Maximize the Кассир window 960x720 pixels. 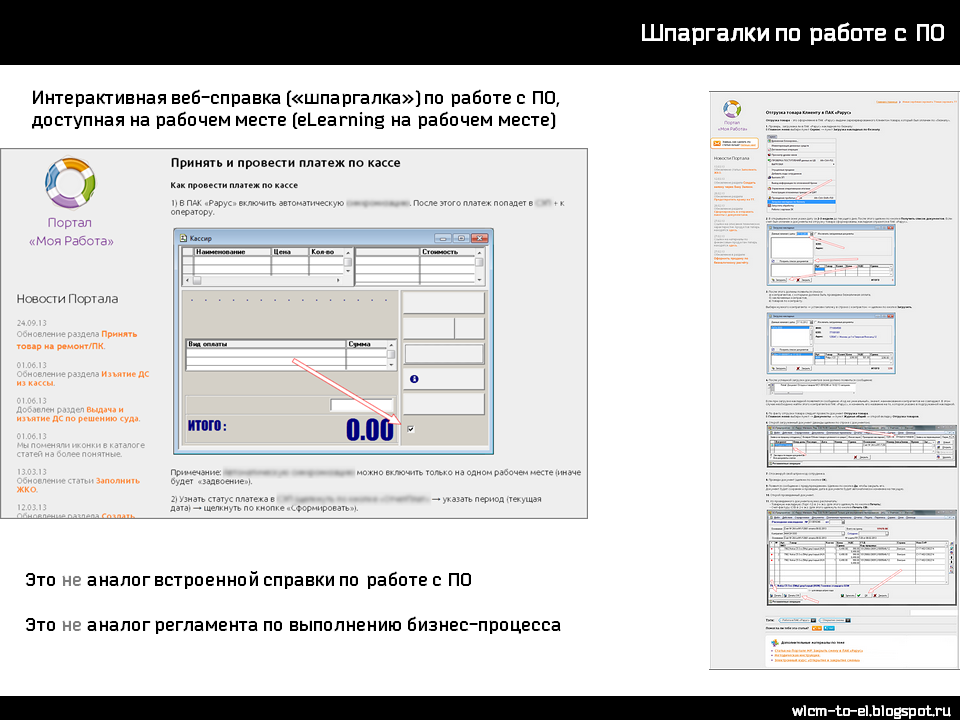click(461, 238)
